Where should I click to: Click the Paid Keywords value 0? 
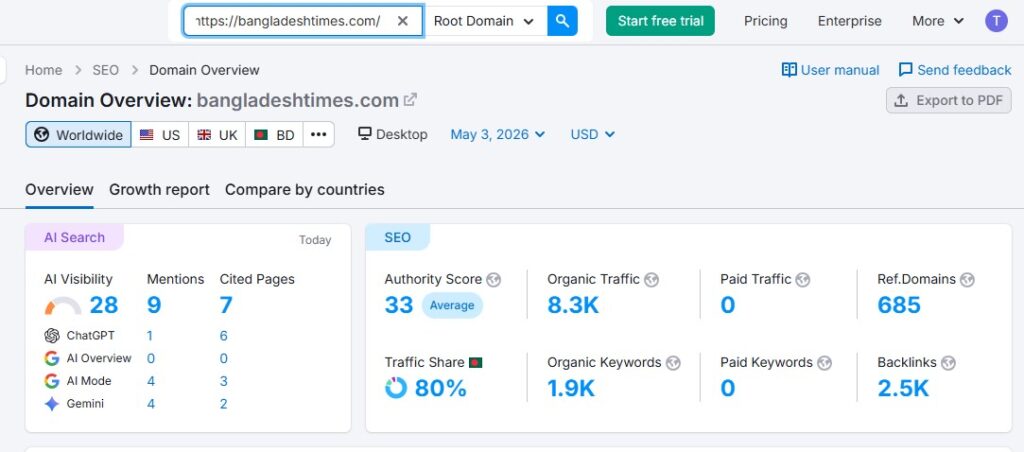click(x=728, y=389)
